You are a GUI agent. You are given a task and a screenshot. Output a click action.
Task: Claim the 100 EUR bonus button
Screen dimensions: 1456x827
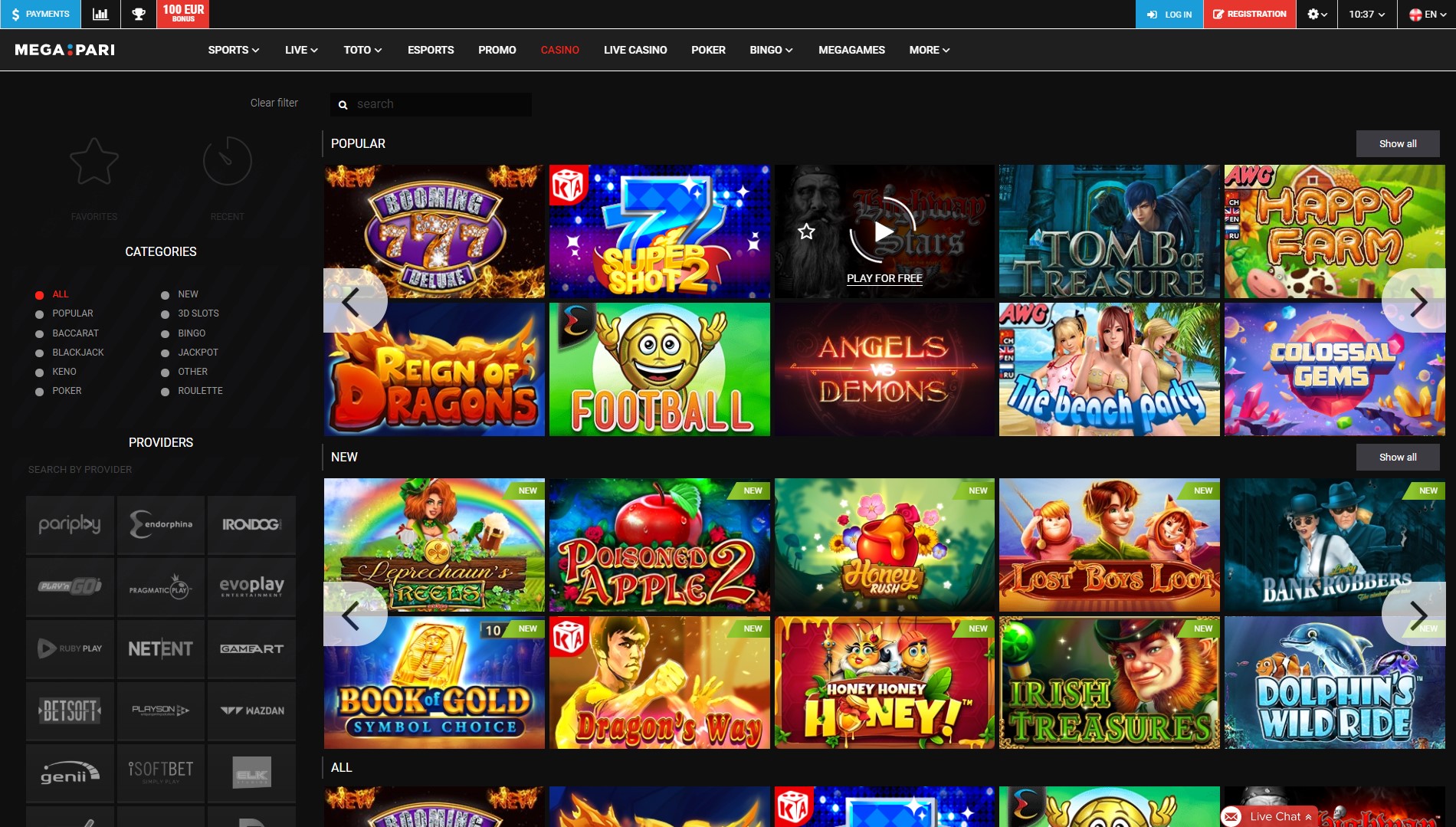coord(183,14)
